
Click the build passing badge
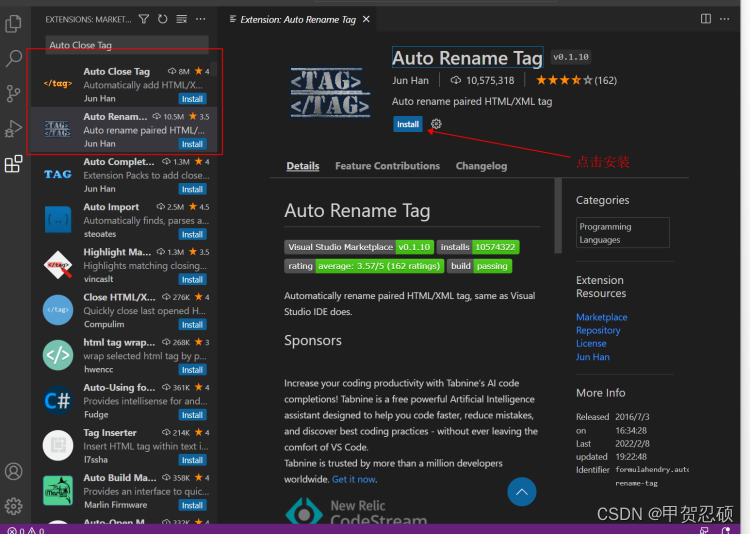point(479,266)
